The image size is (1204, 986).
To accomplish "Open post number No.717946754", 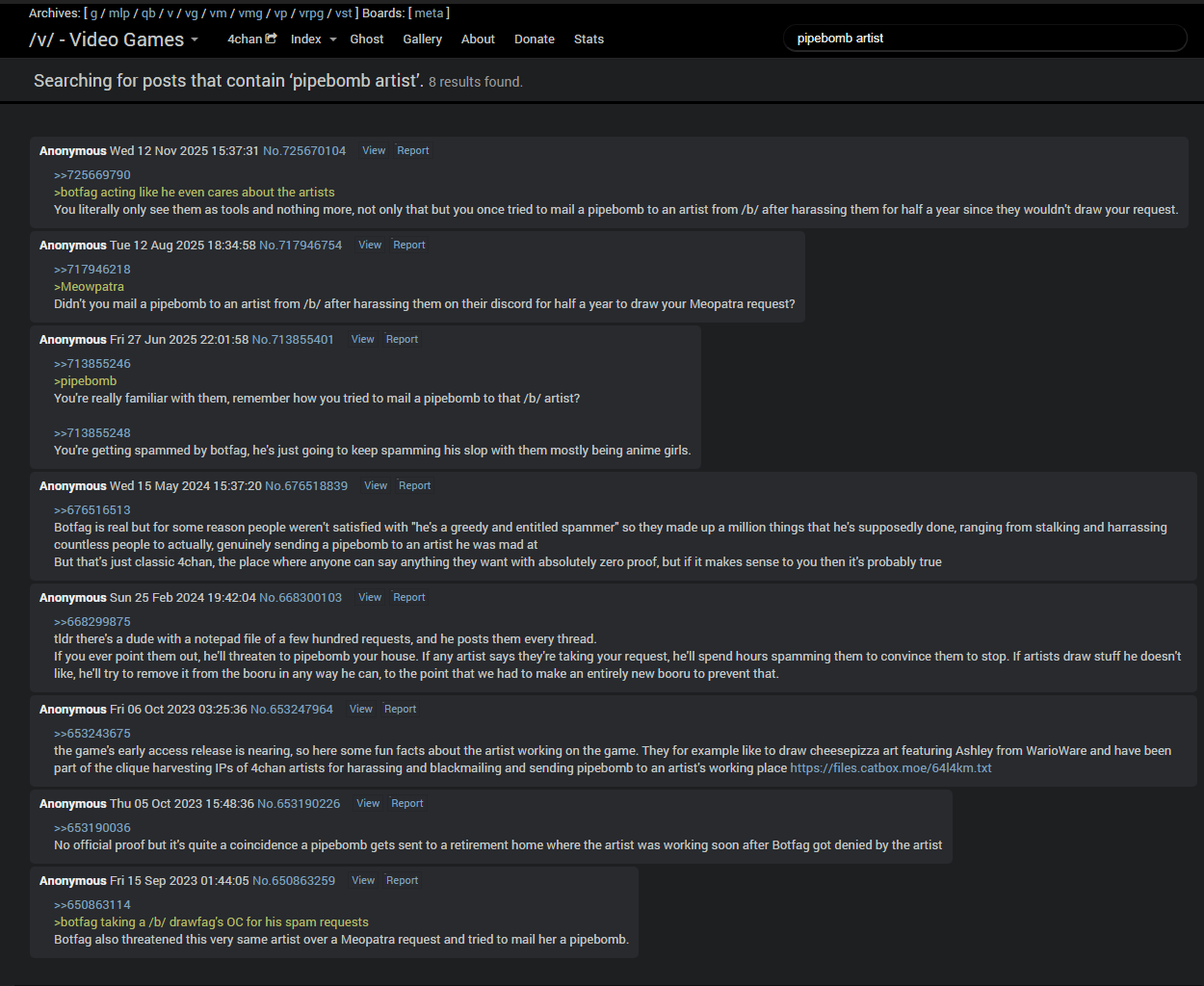I will [x=301, y=246].
